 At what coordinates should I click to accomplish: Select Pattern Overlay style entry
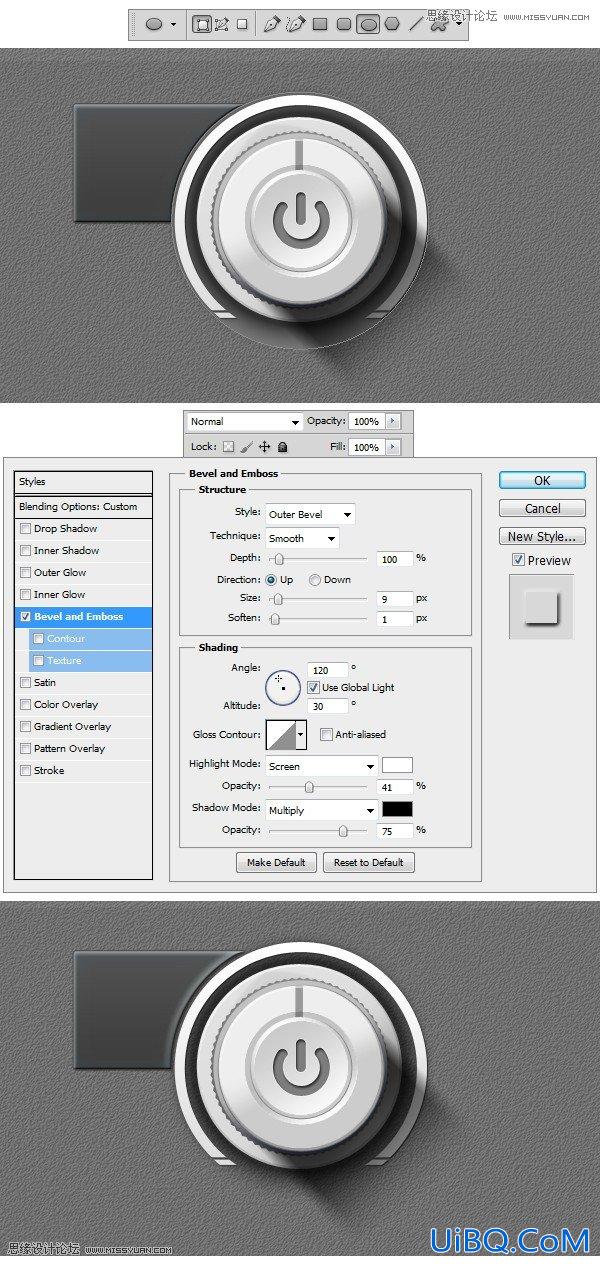point(83,749)
